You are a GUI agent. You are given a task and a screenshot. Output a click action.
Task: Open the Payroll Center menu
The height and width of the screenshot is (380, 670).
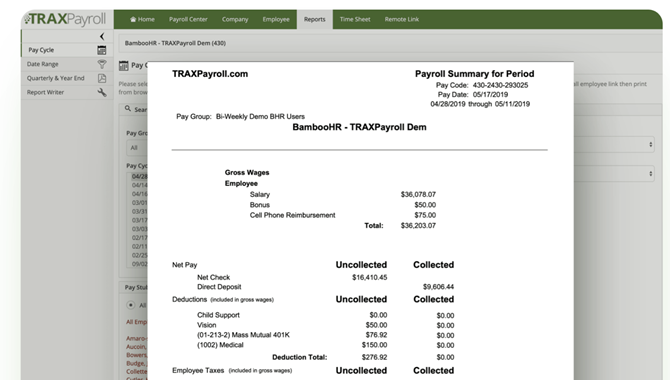(188, 19)
